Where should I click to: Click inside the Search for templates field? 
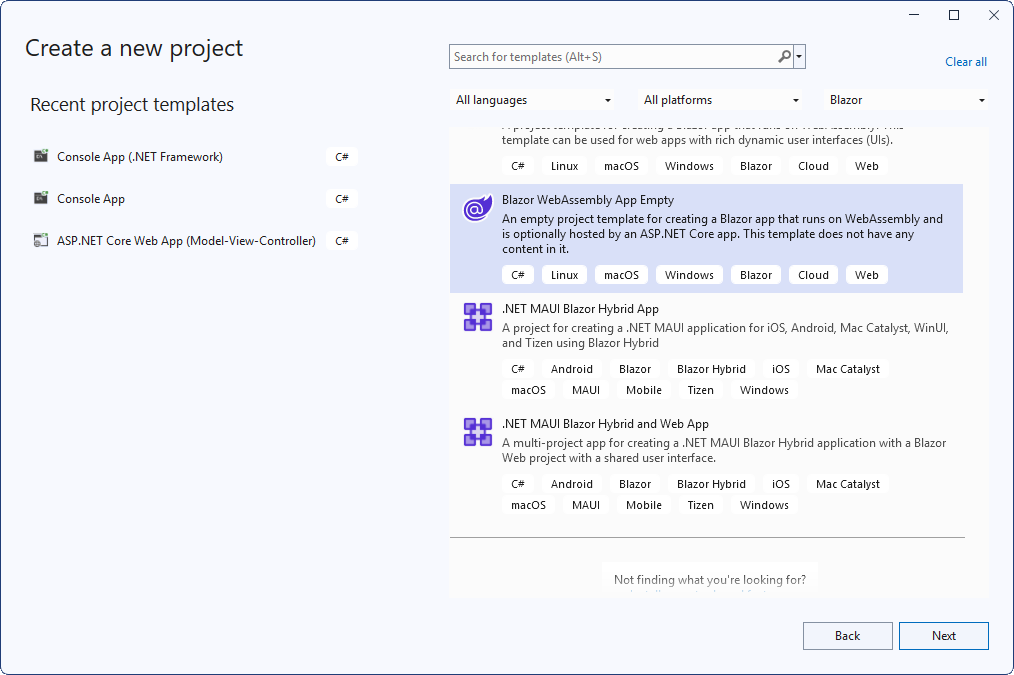(600, 56)
